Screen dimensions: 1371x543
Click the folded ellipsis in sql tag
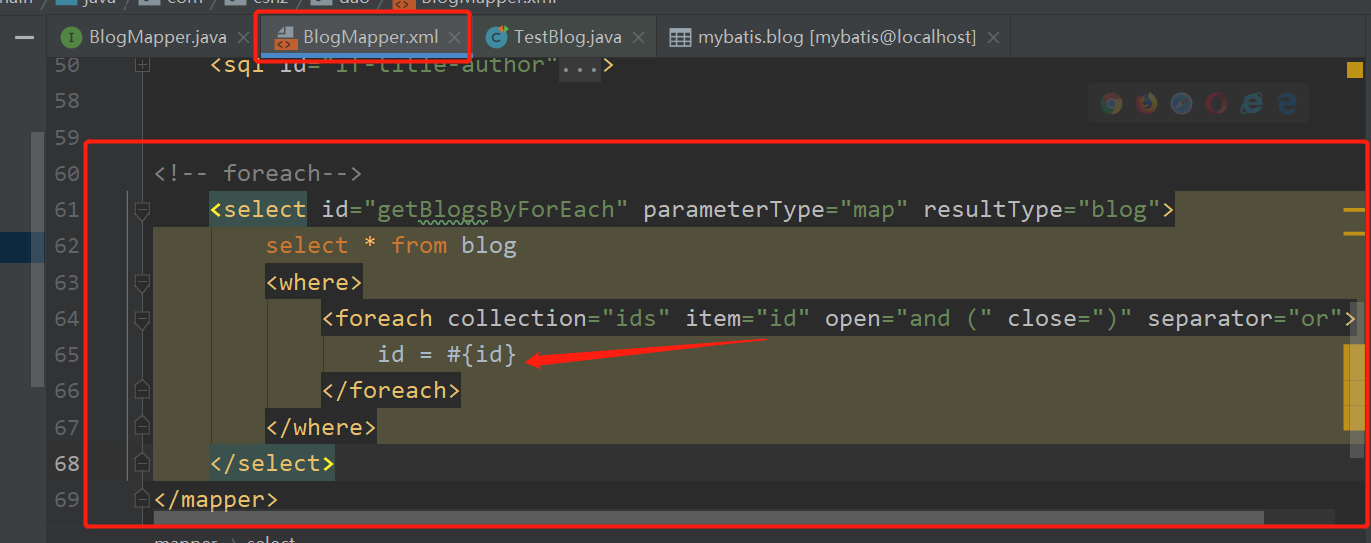(x=579, y=66)
